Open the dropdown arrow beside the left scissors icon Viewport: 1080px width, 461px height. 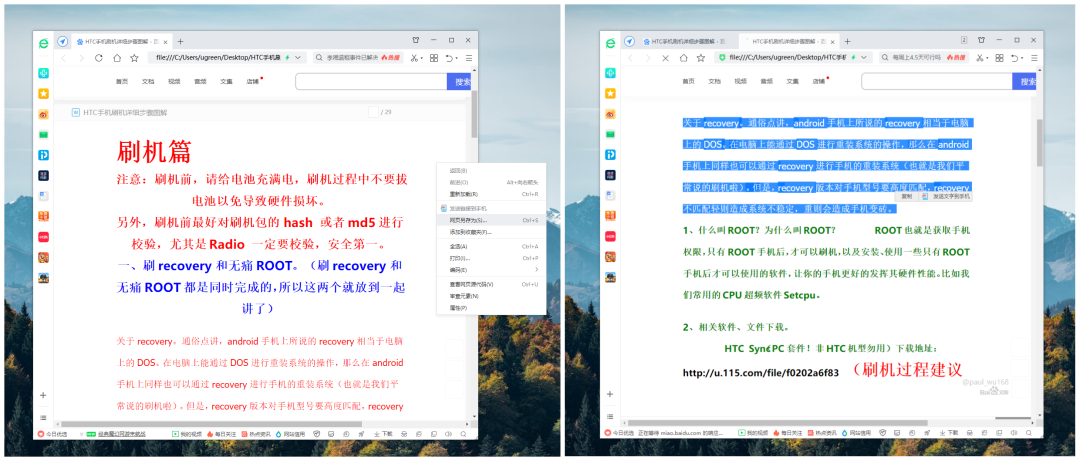(422, 59)
